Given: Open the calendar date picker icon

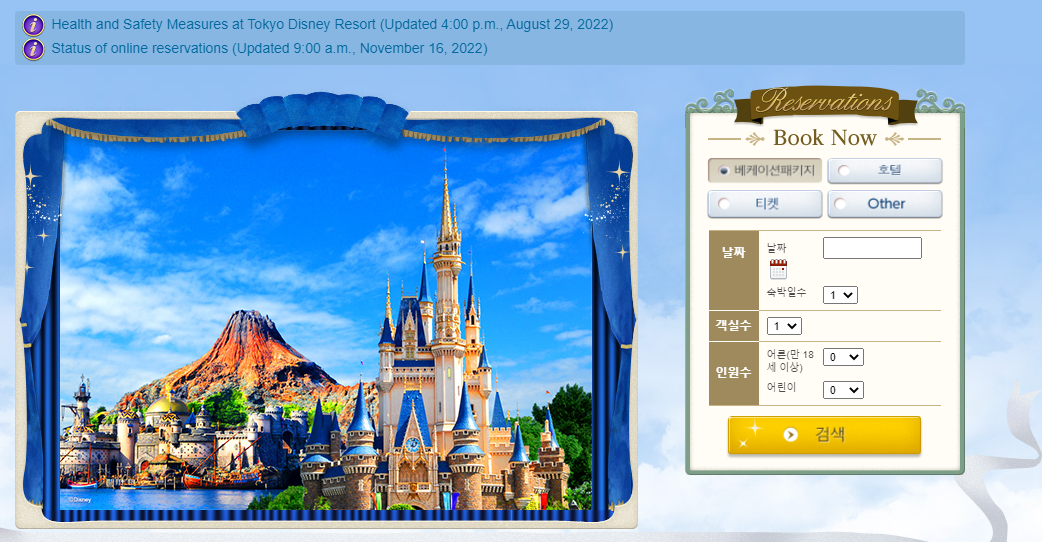Looking at the screenshot, I should coord(778,269).
